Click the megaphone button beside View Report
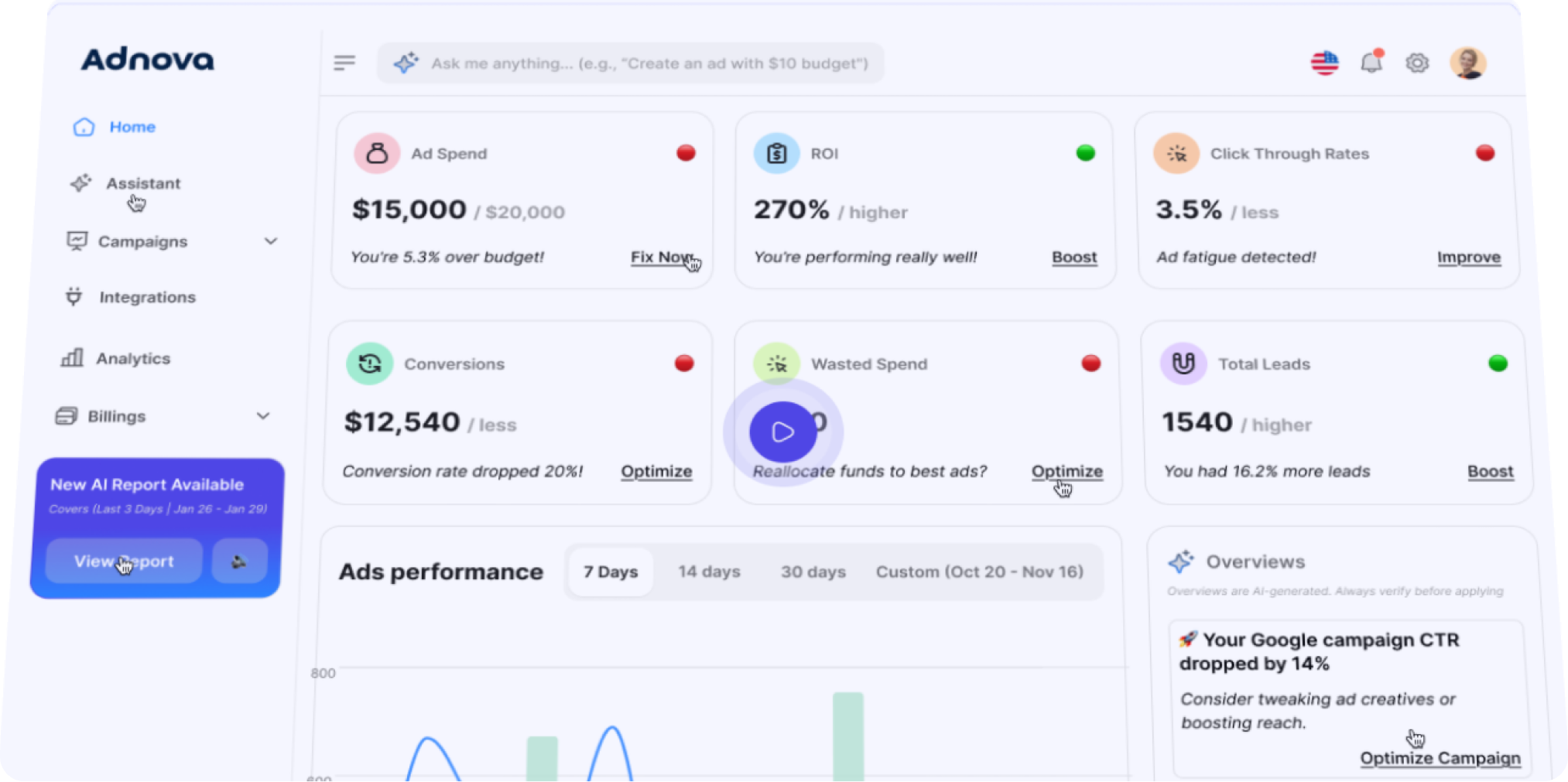Image resolution: width=1568 pixels, height=782 pixels. coord(239,561)
